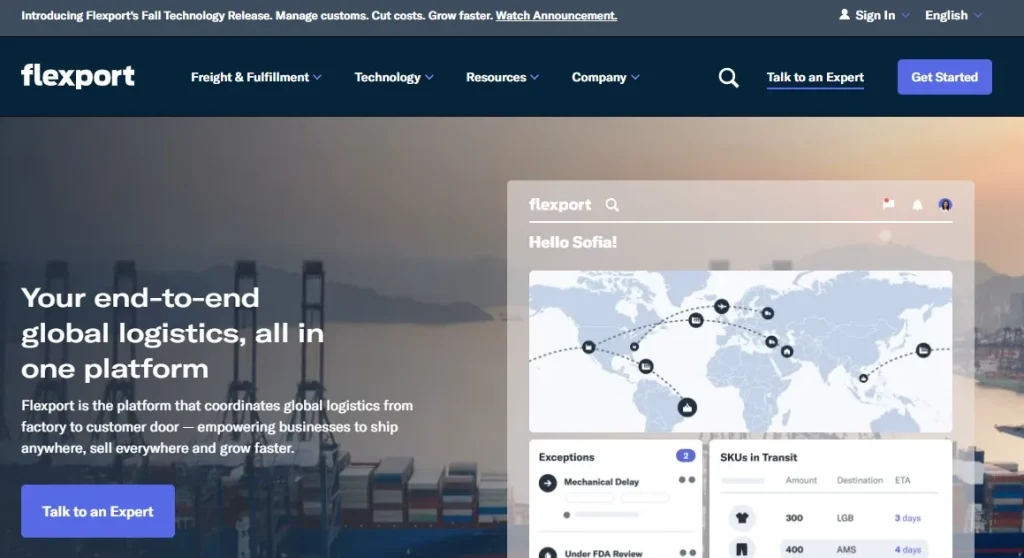The width and height of the screenshot is (1024, 558).
Task: Click the Mechanical Delay progress bar
Action: pyautogui.click(x=602, y=515)
